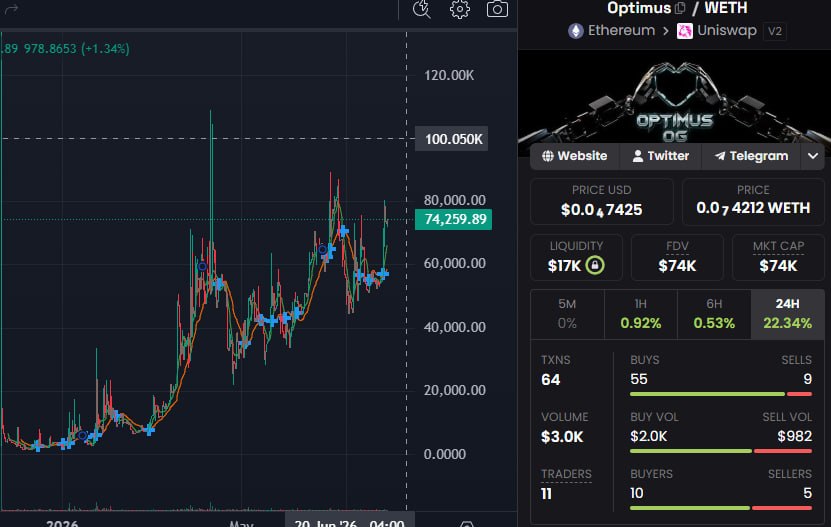Open the Uniswap DEX logo
This screenshot has width=831, height=527.
tap(684, 31)
